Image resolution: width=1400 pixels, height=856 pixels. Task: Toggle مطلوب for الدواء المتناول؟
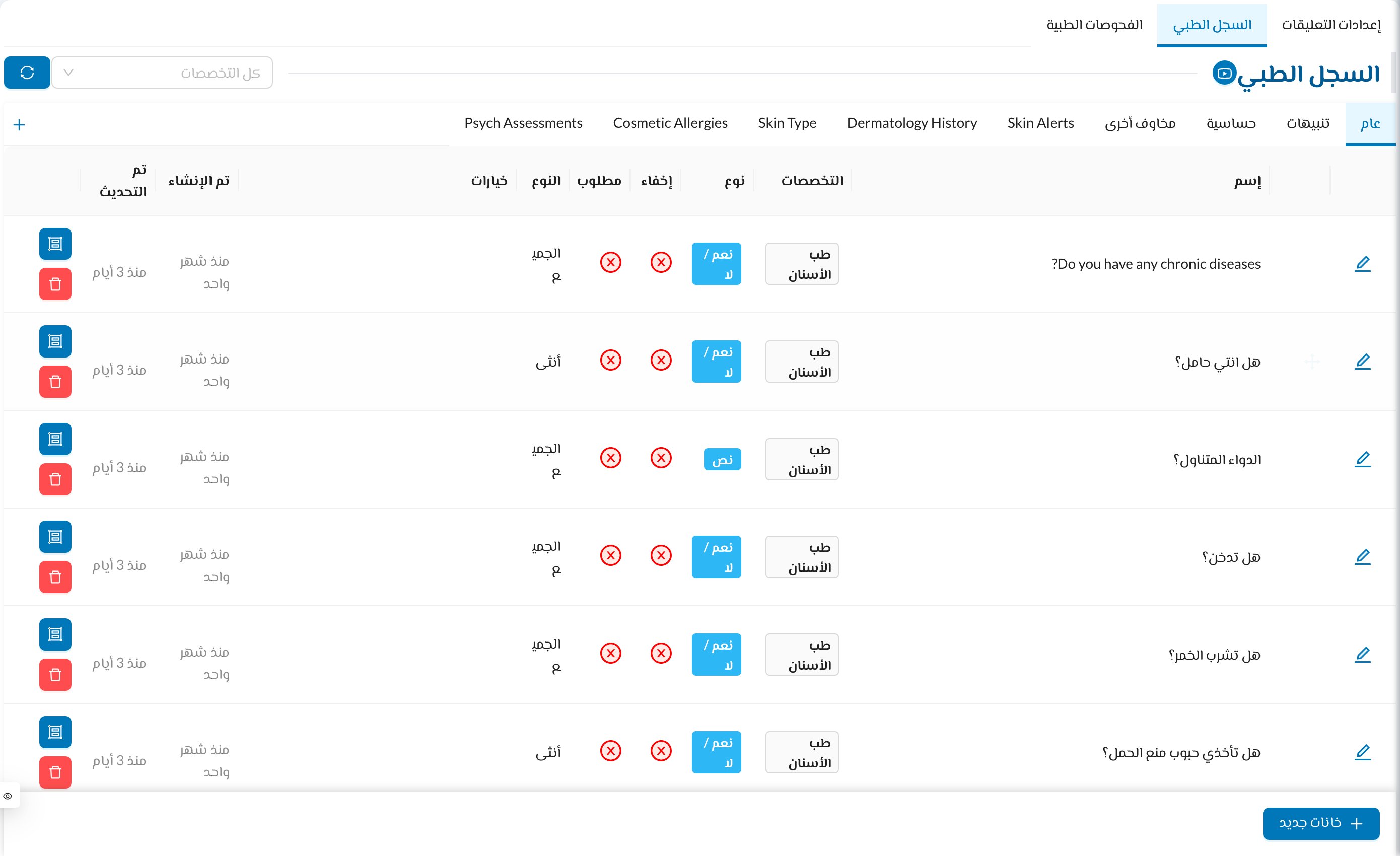pos(611,458)
